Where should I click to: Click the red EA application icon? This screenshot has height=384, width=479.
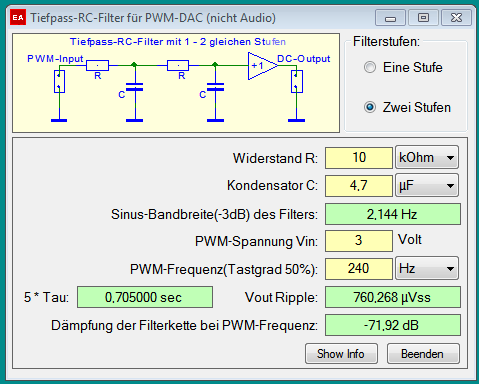[18, 17]
